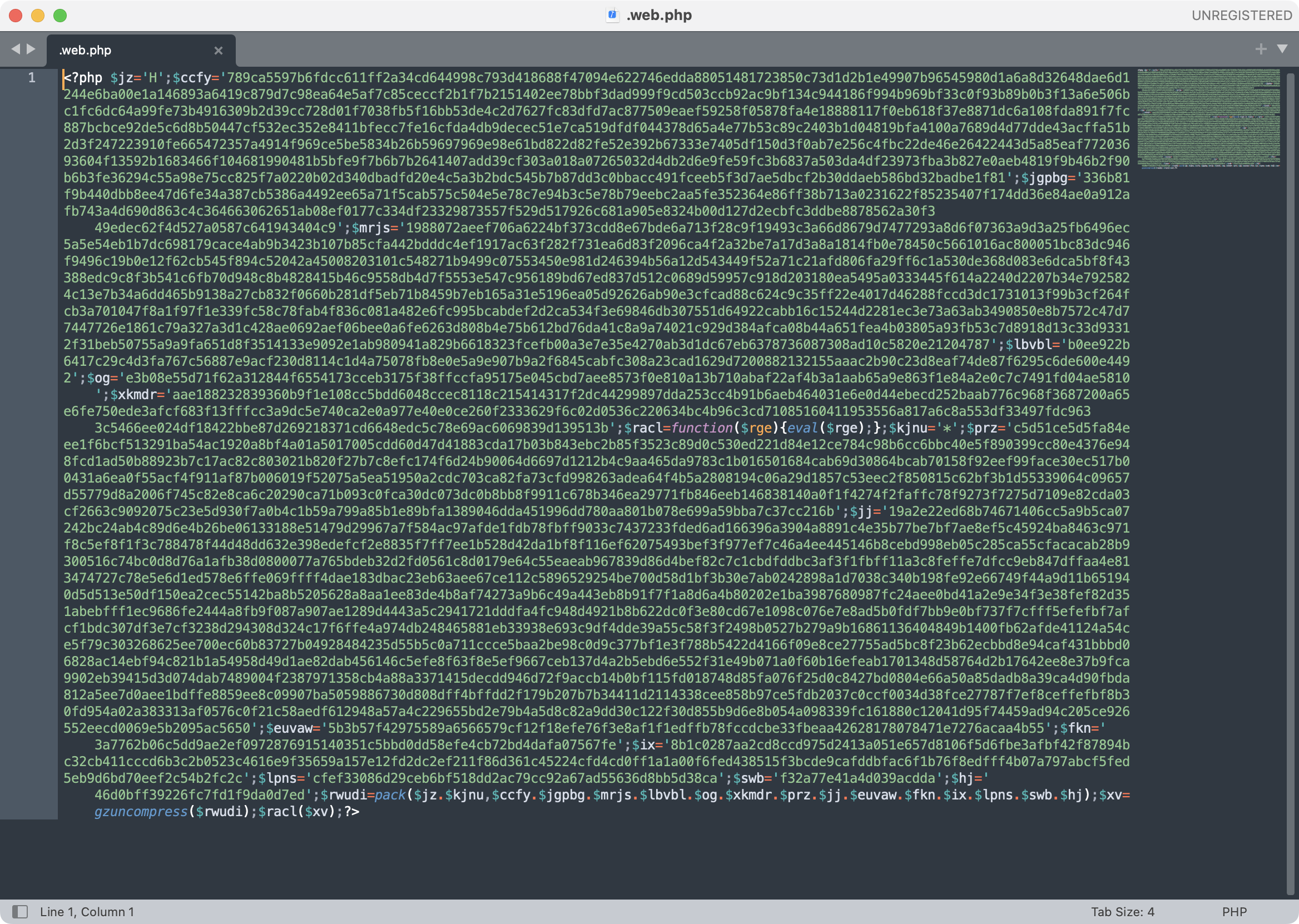Select the .web.php tab
Viewport: 1299px width, 924px height.
(x=85, y=51)
